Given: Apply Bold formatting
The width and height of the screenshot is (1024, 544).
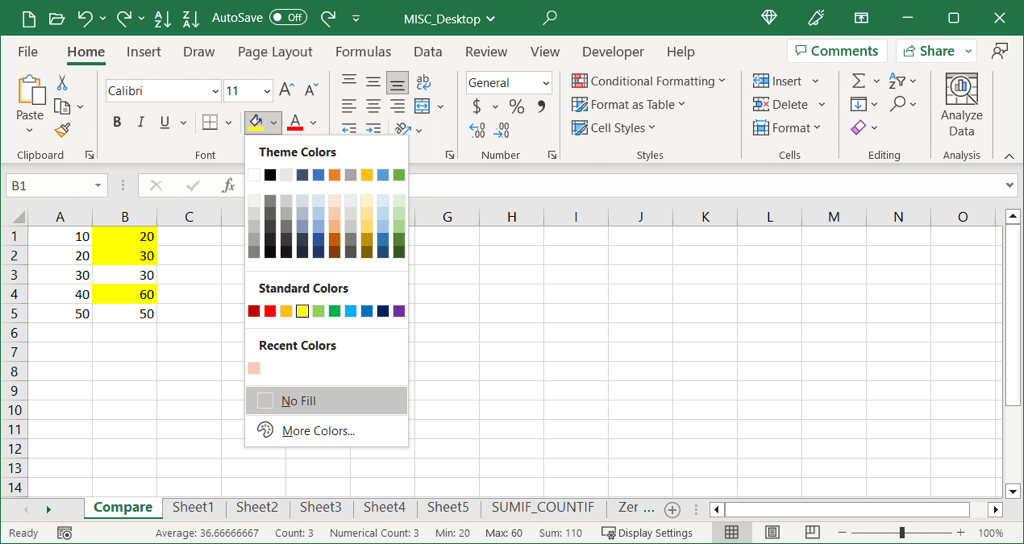Looking at the screenshot, I should [117, 122].
